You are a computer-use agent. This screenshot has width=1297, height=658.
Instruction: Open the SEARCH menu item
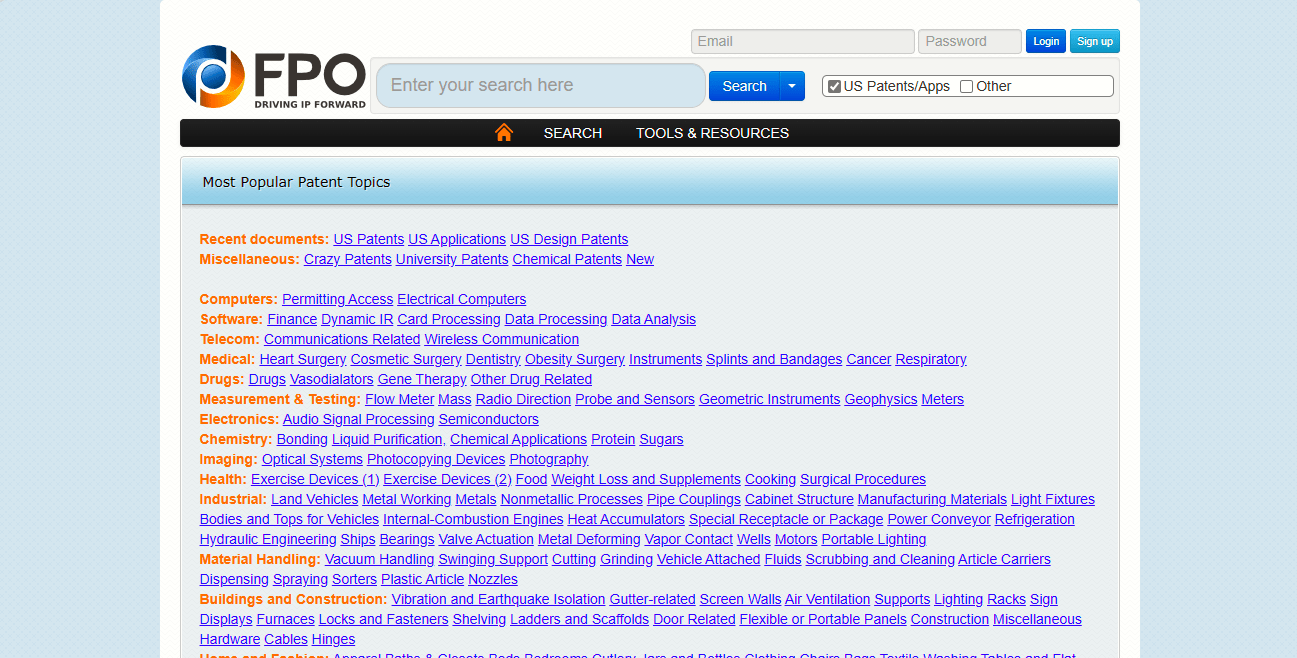coord(573,133)
